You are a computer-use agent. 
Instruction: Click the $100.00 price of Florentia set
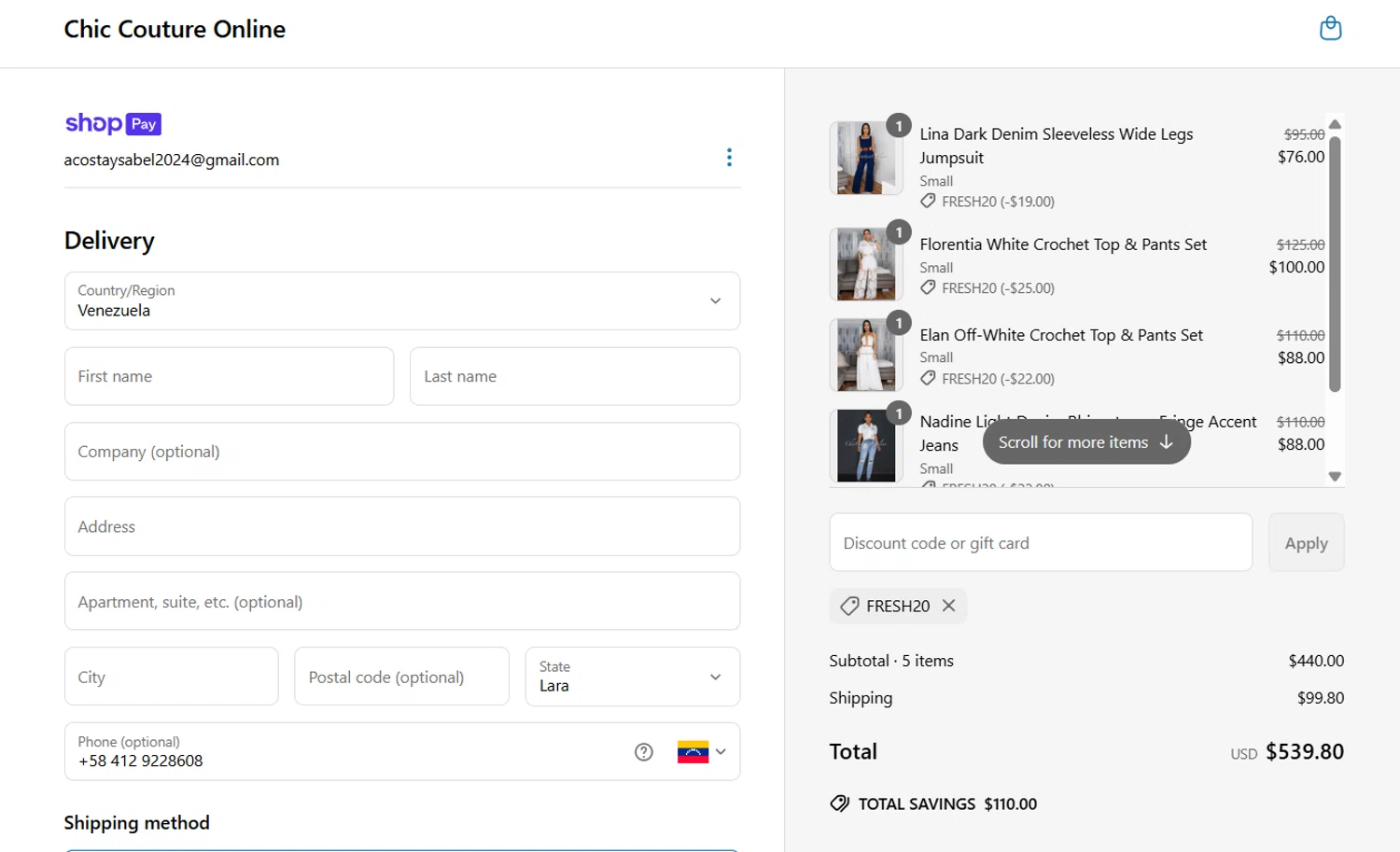(x=1296, y=267)
